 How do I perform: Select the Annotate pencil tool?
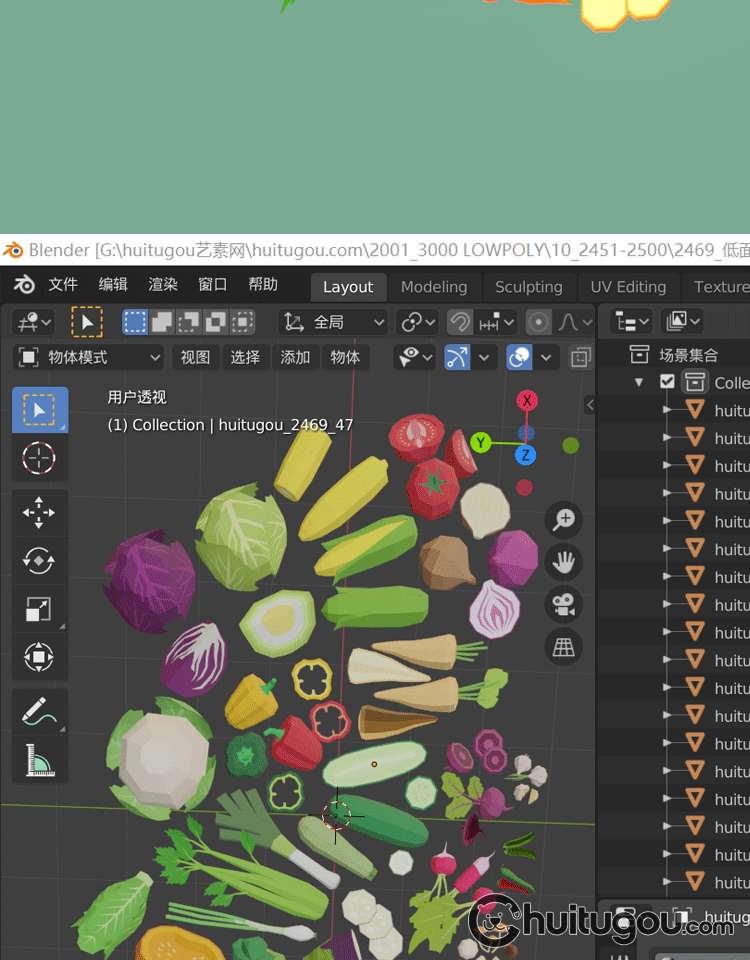click(x=39, y=712)
